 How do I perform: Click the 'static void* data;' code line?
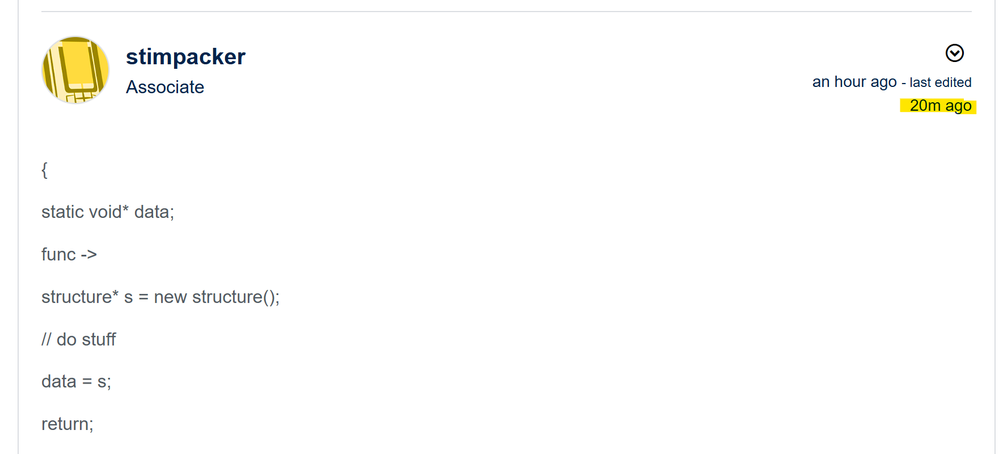[108, 212]
